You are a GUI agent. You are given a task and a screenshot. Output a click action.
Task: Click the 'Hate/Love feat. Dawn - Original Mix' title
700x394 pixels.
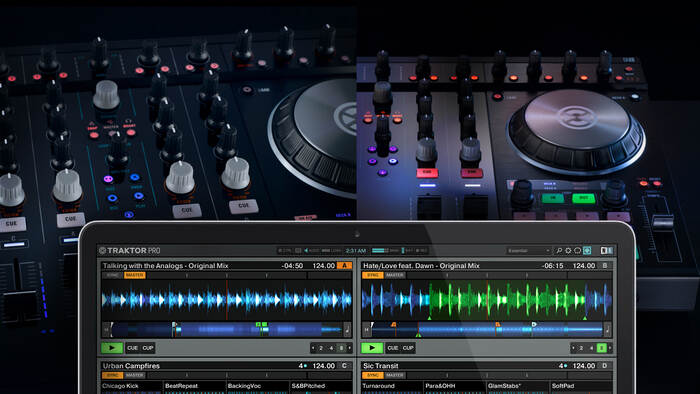tap(421, 265)
